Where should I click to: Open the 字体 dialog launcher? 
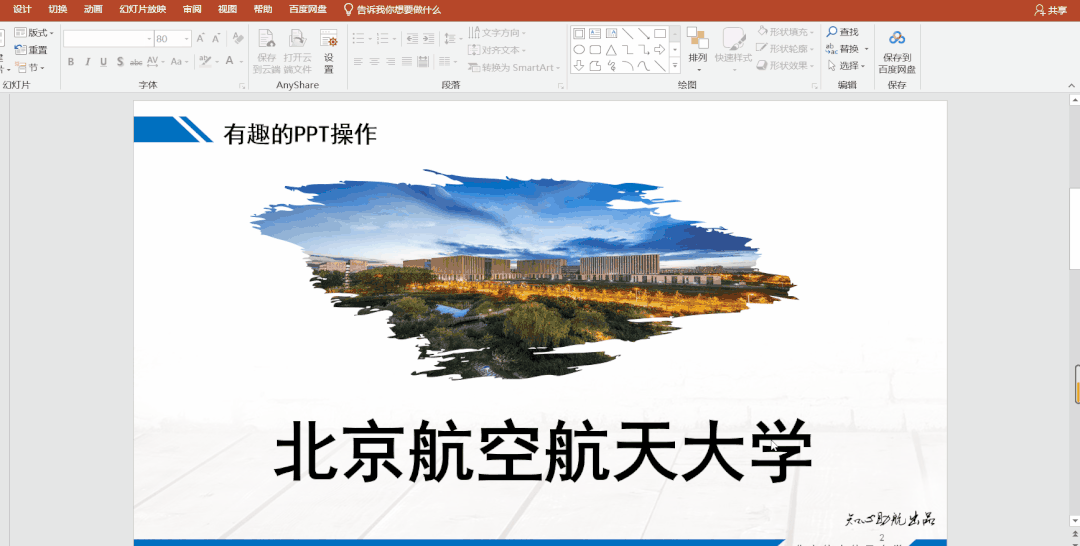pyautogui.click(x=242, y=85)
